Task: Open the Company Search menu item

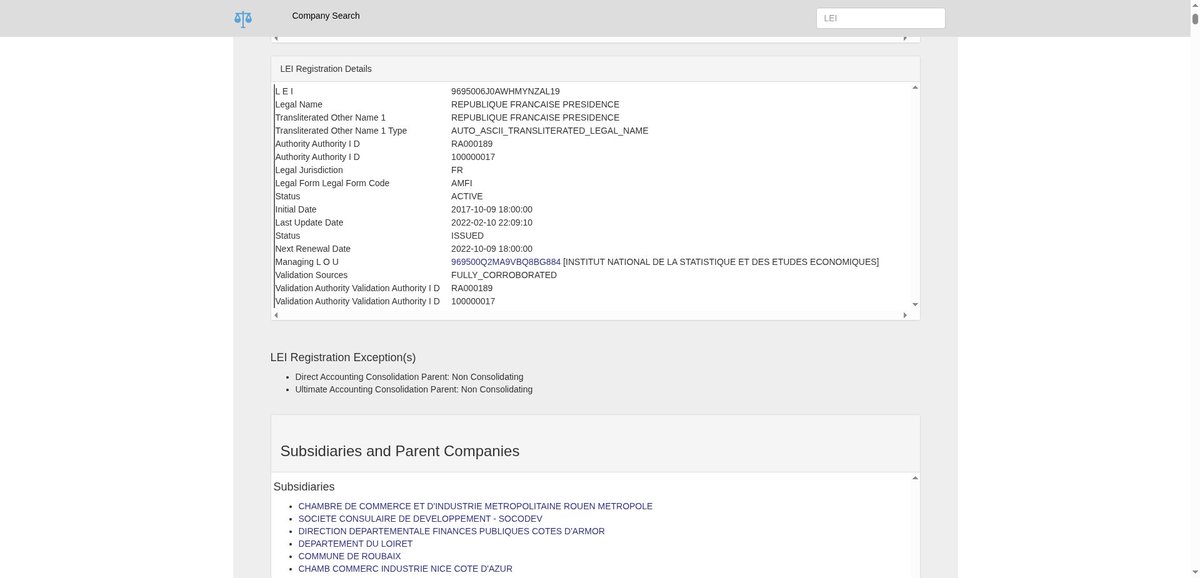Action: pos(326,16)
